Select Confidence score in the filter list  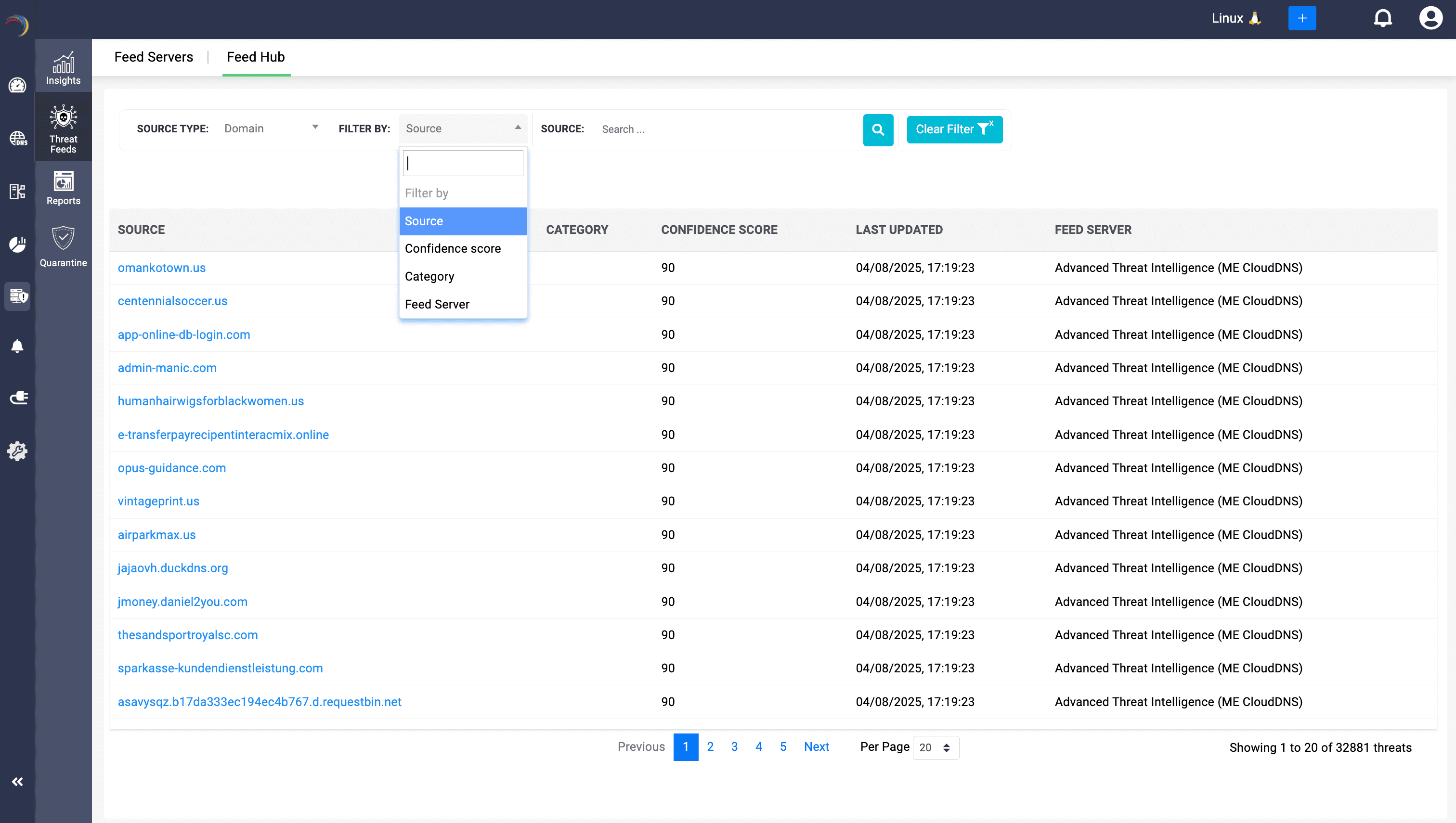452,248
